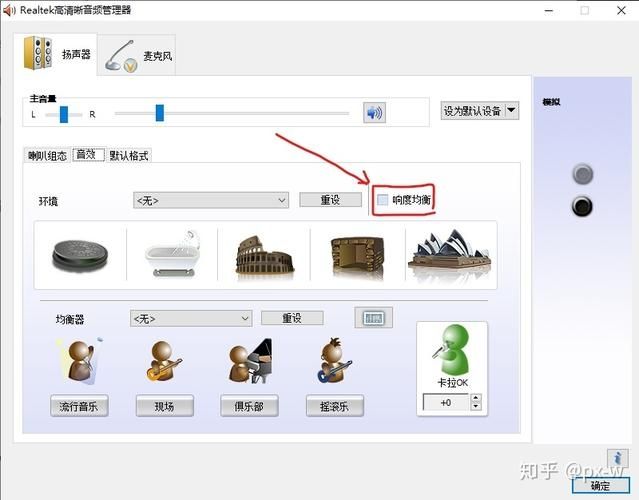Click the Realtek speaker title bar icon
639x500 pixels.
[x=9, y=10]
